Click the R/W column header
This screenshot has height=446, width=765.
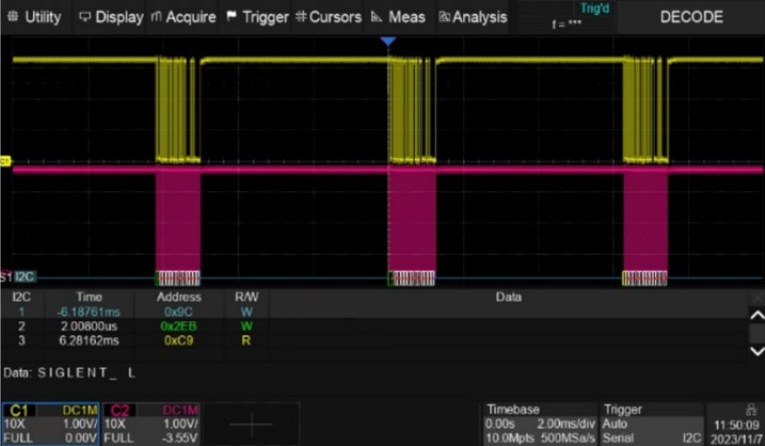246,297
